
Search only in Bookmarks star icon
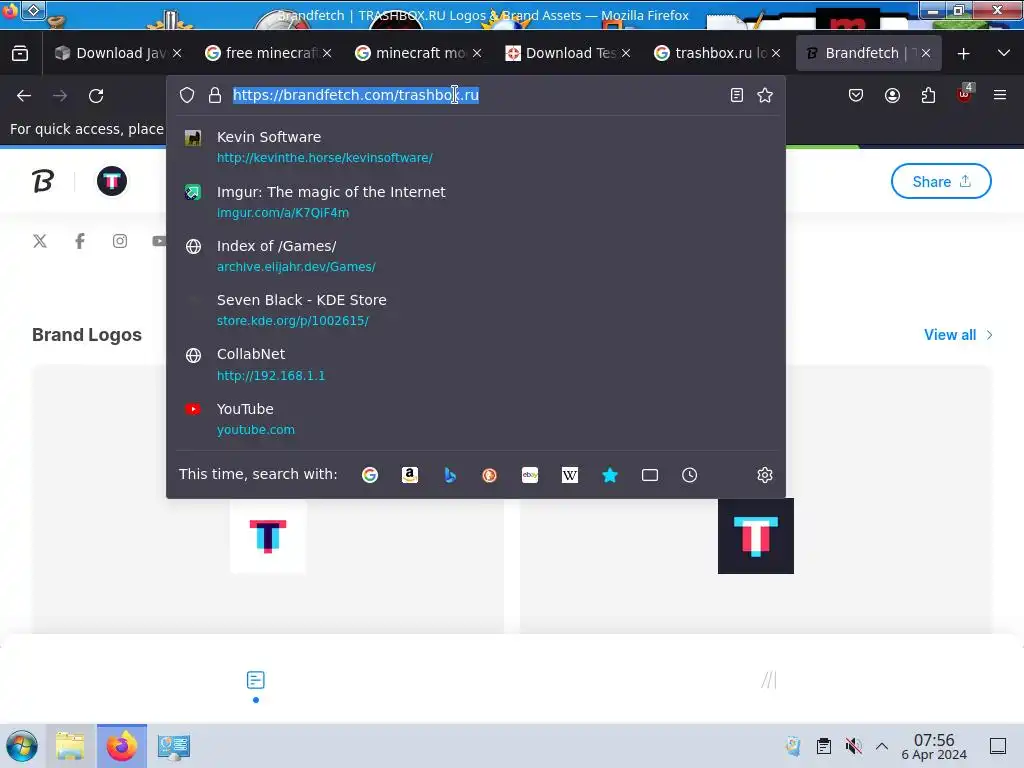pos(609,475)
